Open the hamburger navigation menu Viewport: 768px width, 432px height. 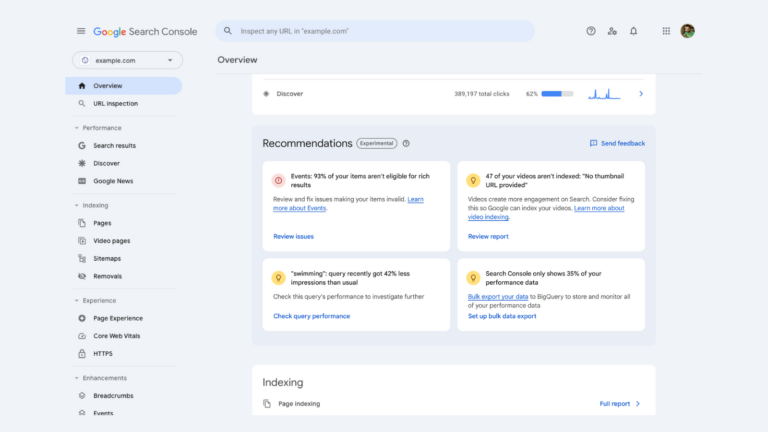pyautogui.click(x=81, y=31)
